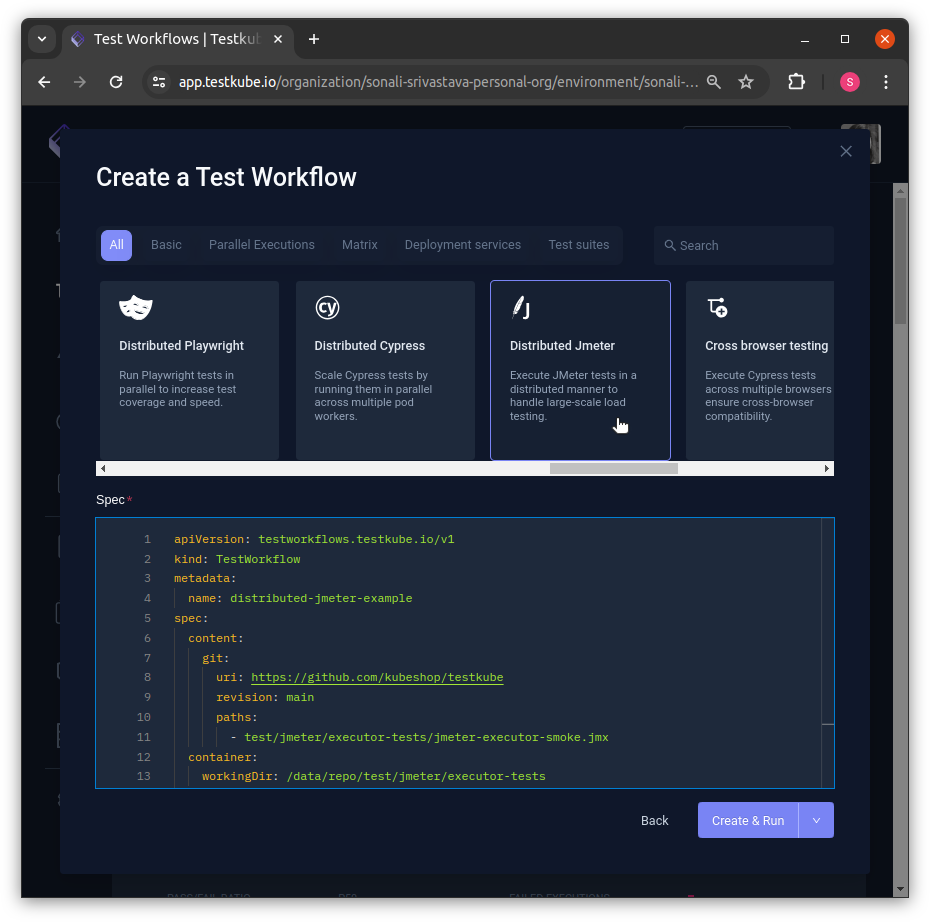Open the Test suites tab
The image size is (930, 922).
coord(578,245)
